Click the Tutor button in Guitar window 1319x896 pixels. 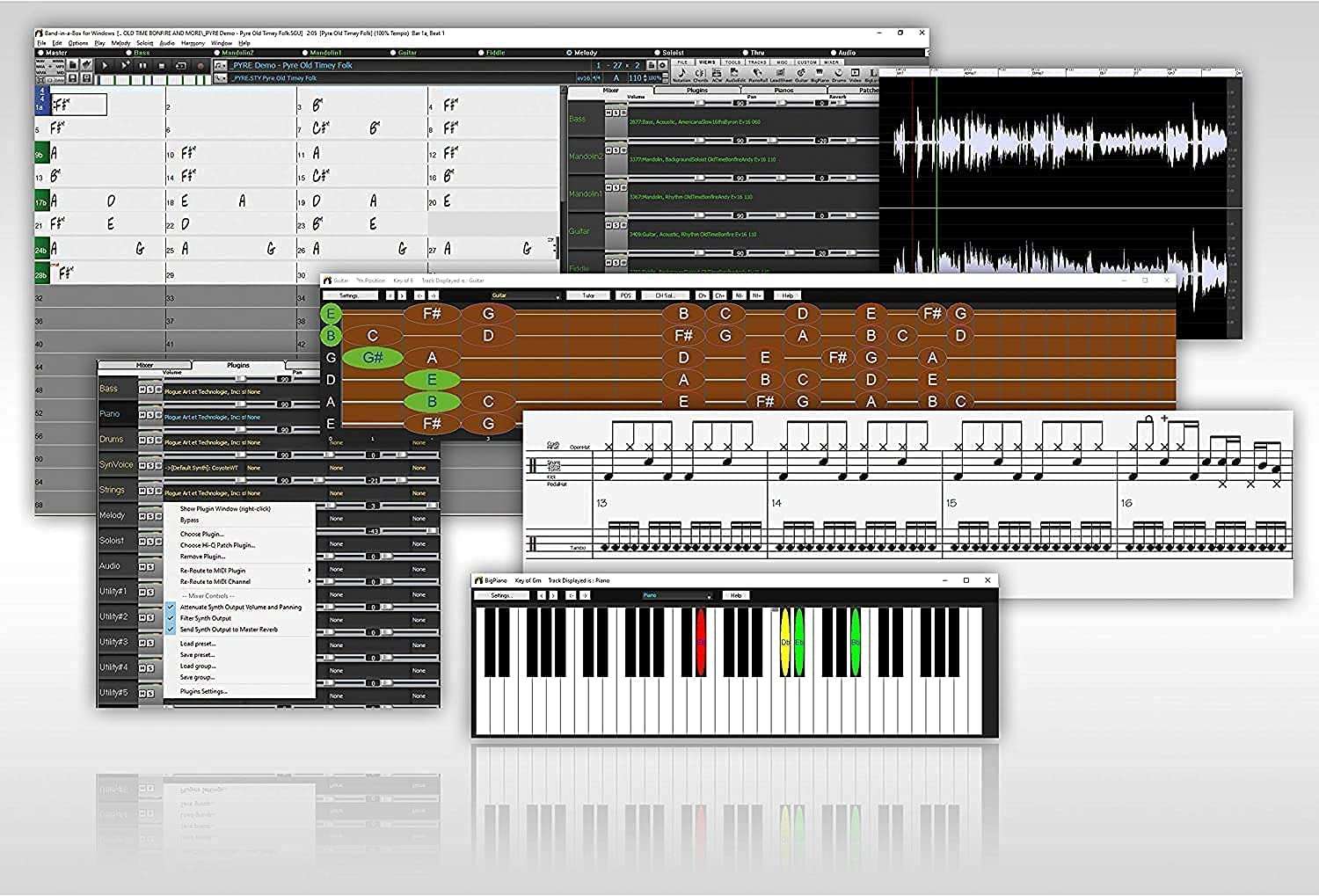tap(590, 295)
